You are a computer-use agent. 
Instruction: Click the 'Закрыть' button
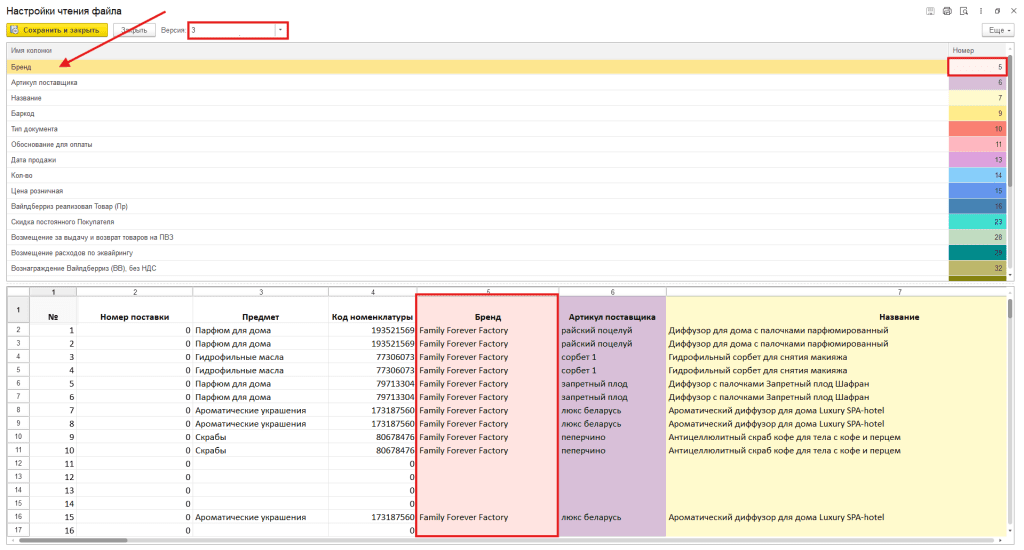(134, 30)
